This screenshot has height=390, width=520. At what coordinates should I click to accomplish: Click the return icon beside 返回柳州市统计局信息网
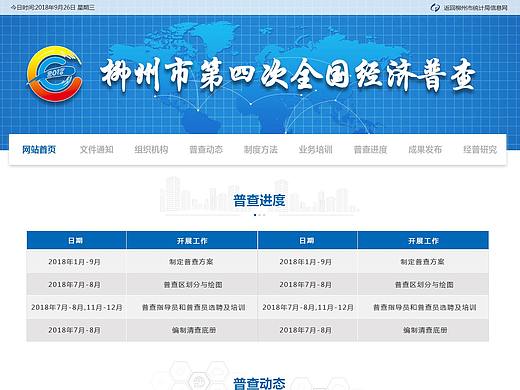point(435,7)
